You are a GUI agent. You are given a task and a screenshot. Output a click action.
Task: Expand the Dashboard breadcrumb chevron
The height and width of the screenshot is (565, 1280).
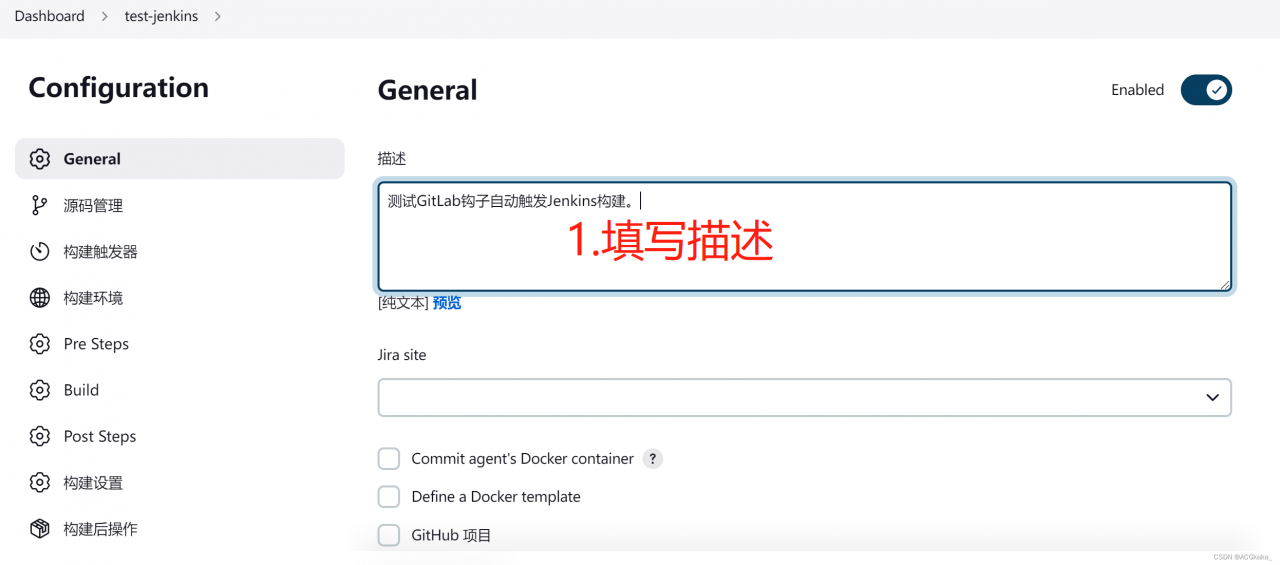(106, 16)
